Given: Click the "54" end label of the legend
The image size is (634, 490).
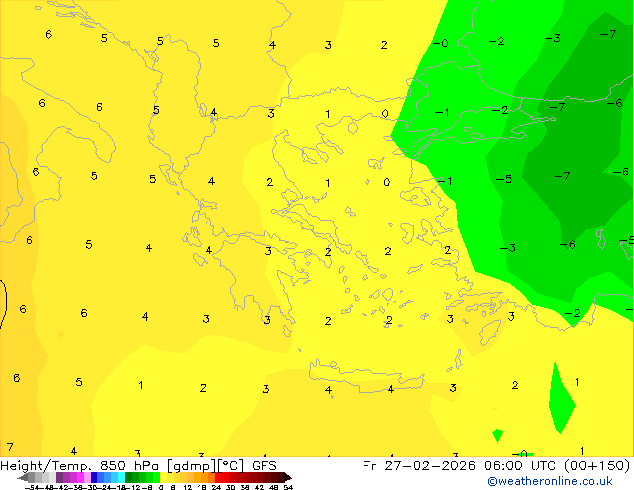Looking at the screenshot, I should [288, 487].
